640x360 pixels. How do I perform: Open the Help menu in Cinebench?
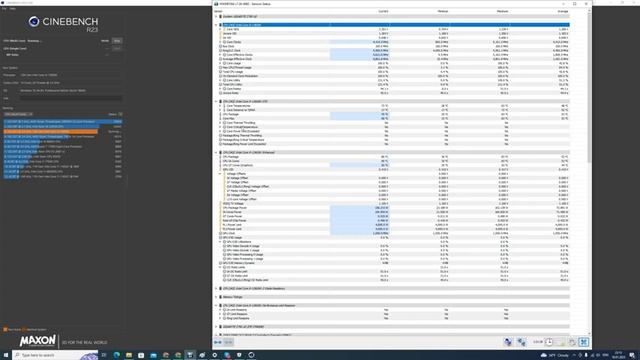coord(13,8)
